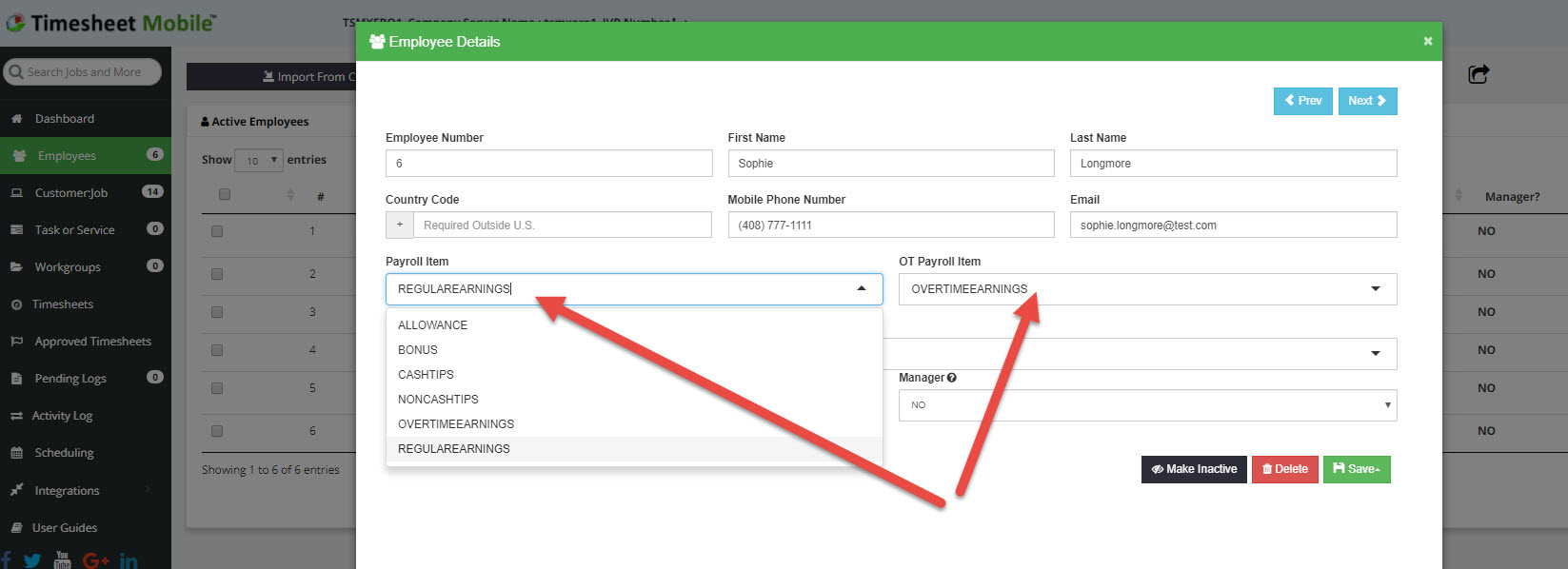
Task: Open Employees in the sidebar
Action: pyautogui.click(x=86, y=156)
